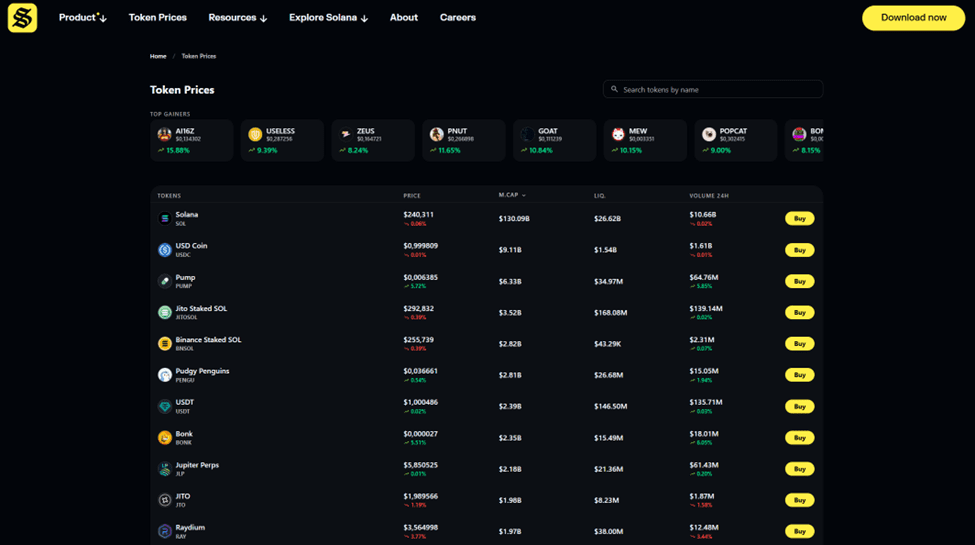Click Pump's $34.97M liquidity value
This screenshot has width=975, height=545.
click(608, 282)
